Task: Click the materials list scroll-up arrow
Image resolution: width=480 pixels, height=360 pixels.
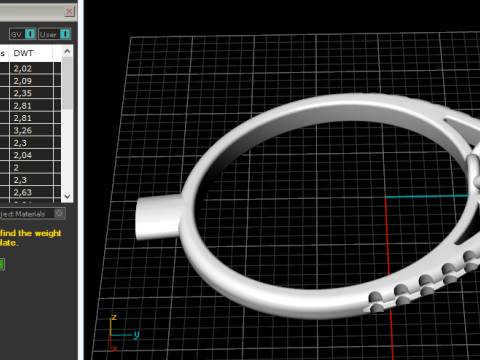Action: pyautogui.click(x=67, y=51)
